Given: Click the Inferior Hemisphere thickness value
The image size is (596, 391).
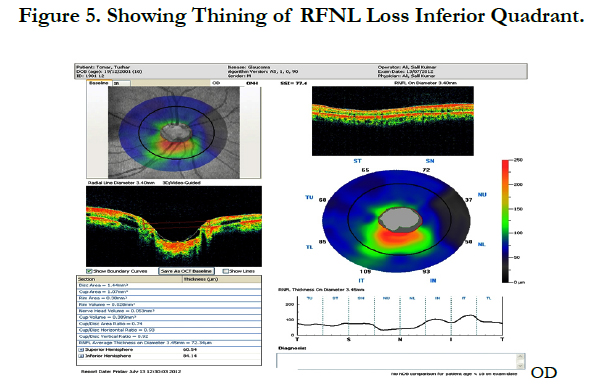Looking at the screenshot, I should coord(189,356).
